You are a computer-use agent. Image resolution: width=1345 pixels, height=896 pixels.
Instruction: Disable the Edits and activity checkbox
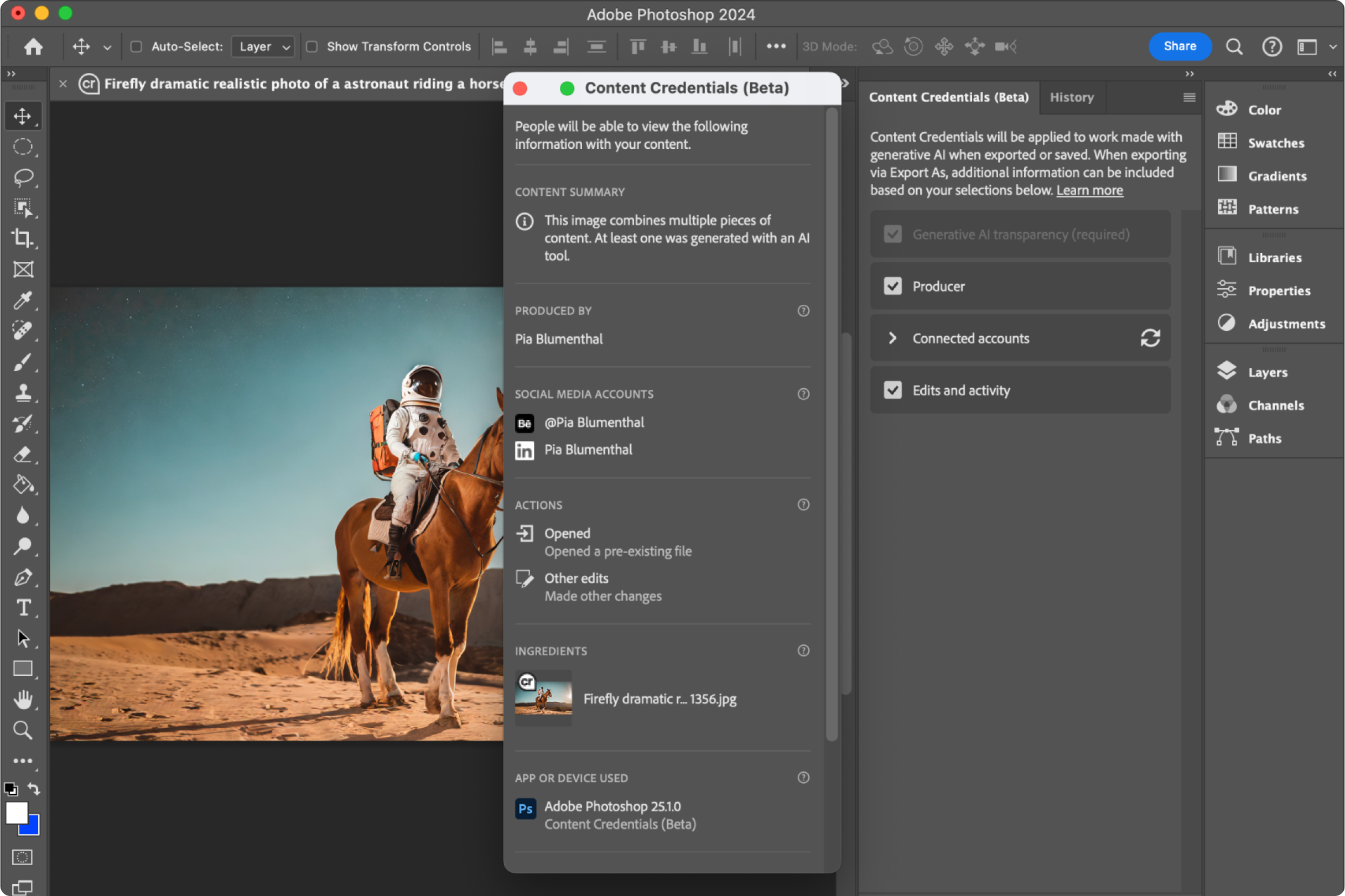(x=892, y=390)
